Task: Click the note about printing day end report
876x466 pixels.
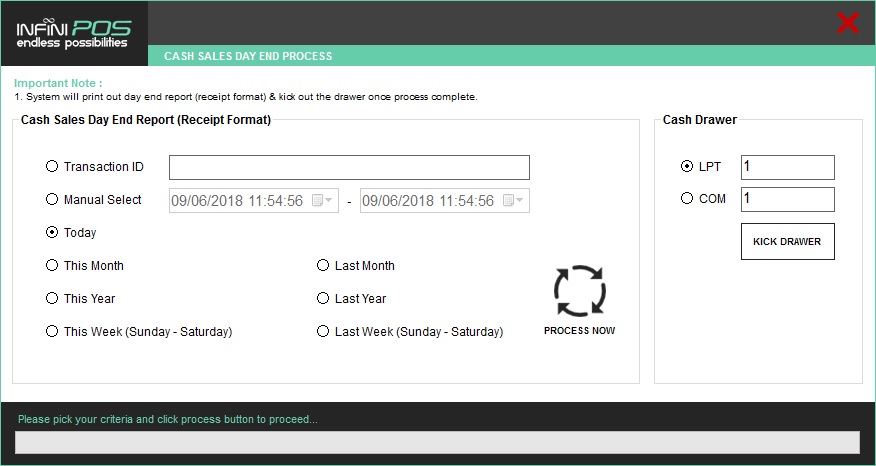Action: 246,97
